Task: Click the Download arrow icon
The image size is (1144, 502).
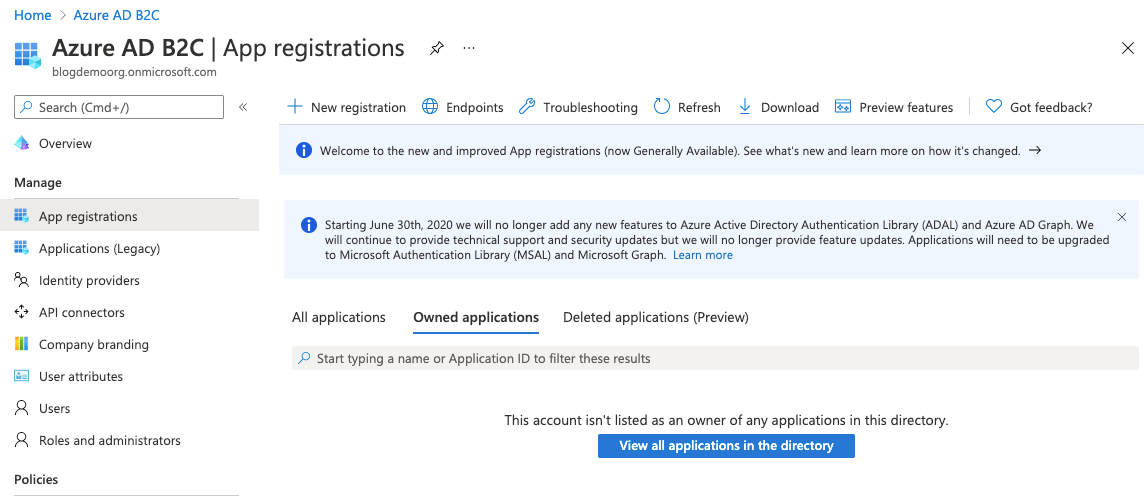Action: pos(745,107)
